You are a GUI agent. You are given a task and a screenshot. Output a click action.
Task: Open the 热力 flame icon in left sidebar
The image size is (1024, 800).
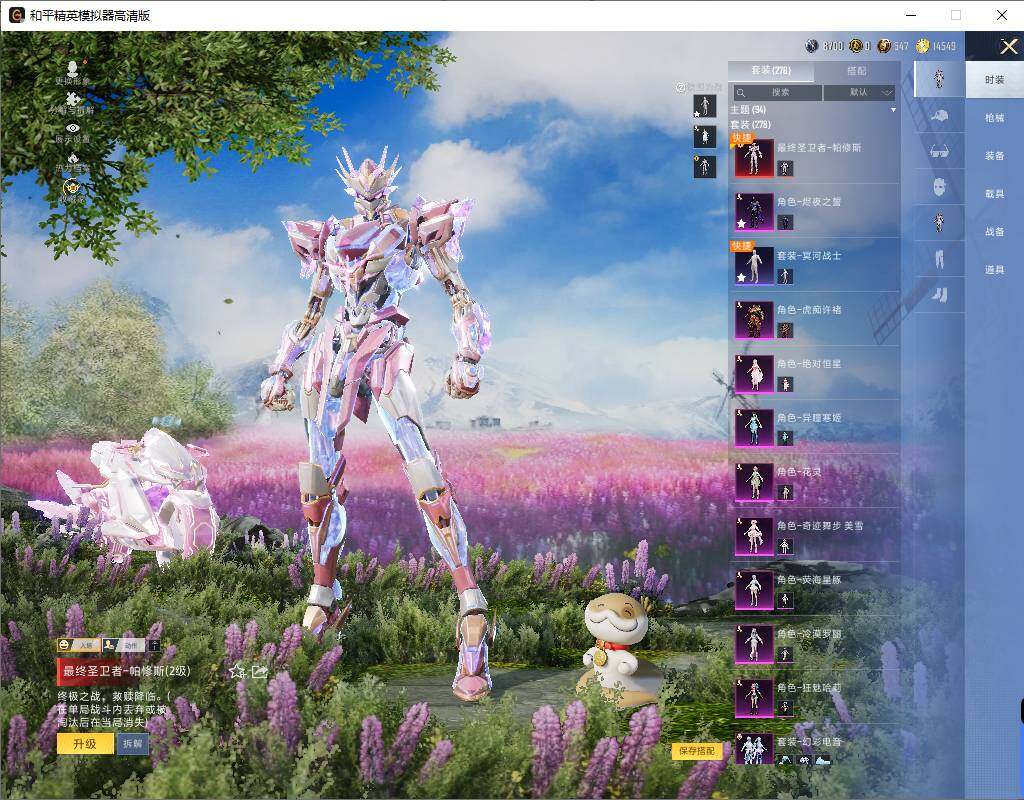tap(72, 158)
